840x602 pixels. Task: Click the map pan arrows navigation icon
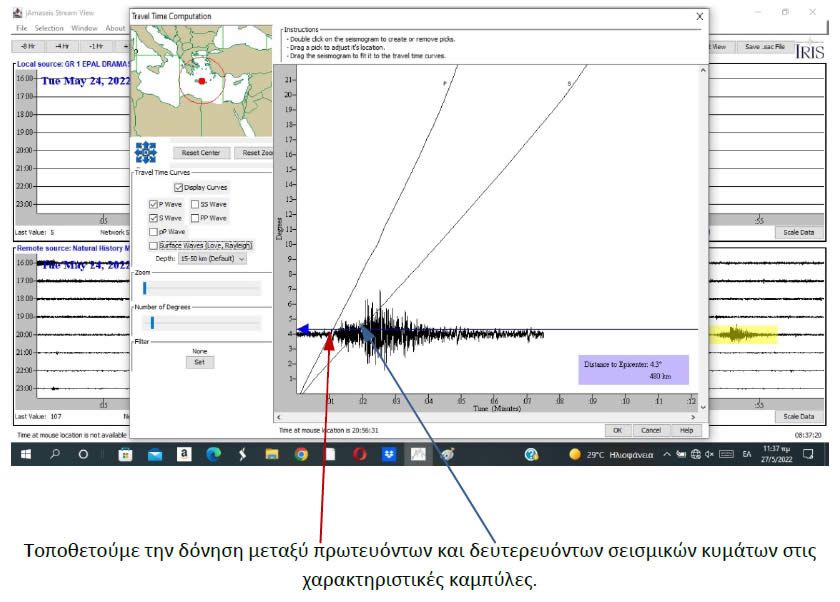pyautogui.click(x=146, y=152)
